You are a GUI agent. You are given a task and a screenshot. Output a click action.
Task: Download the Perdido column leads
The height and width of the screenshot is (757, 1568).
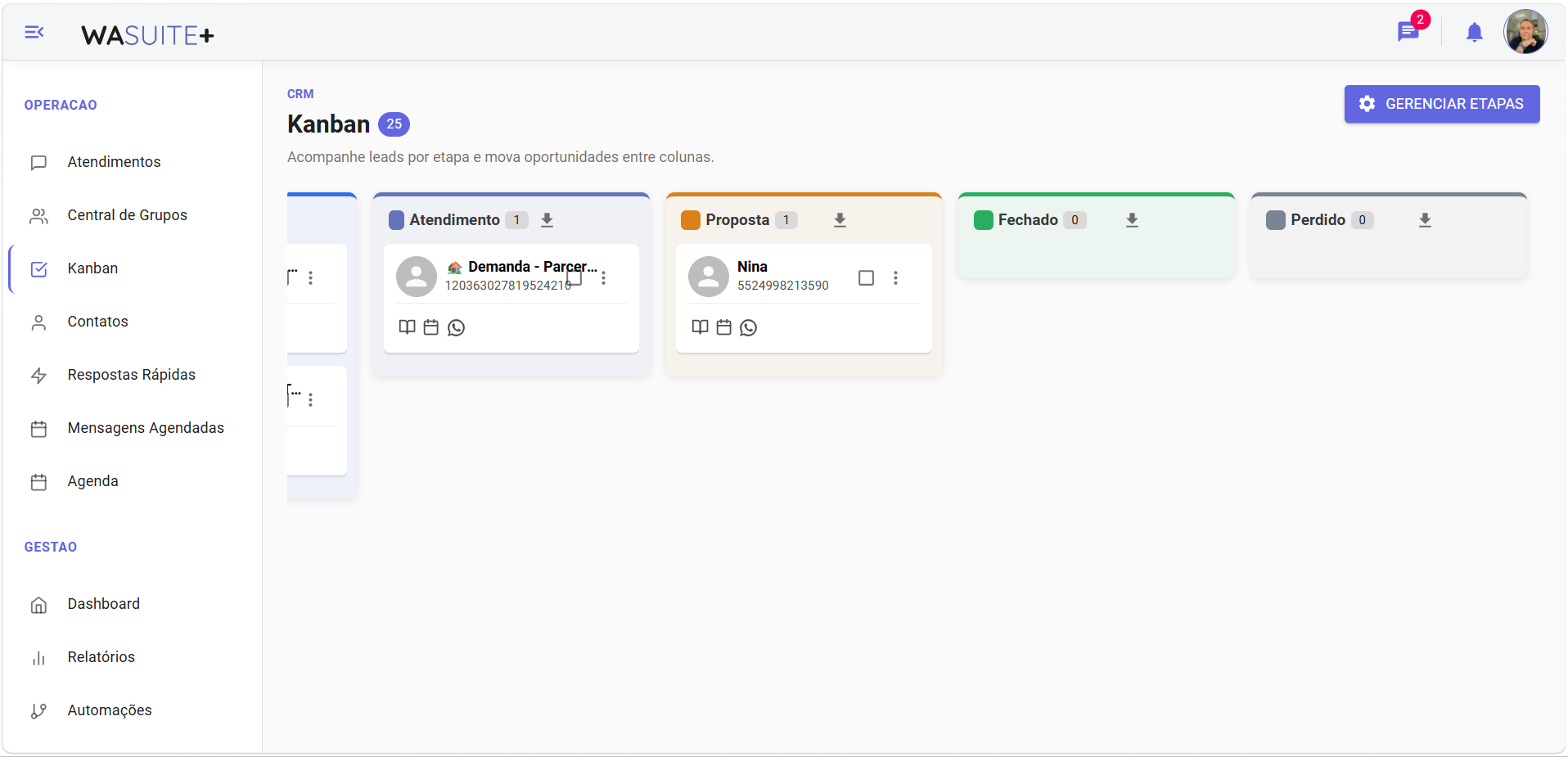[x=1425, y=220]
